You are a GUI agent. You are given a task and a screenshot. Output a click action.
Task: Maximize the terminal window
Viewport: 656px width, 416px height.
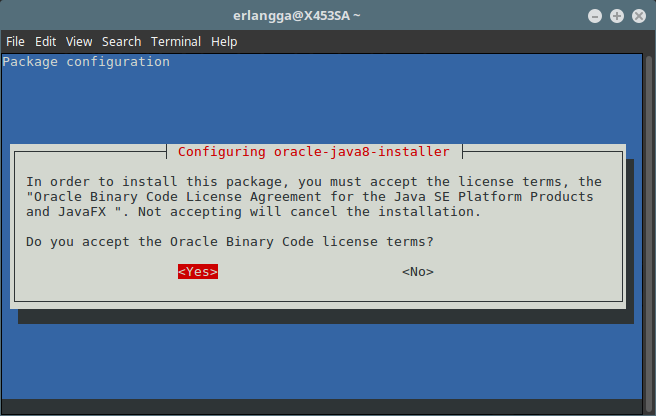[x=617, y=16]
